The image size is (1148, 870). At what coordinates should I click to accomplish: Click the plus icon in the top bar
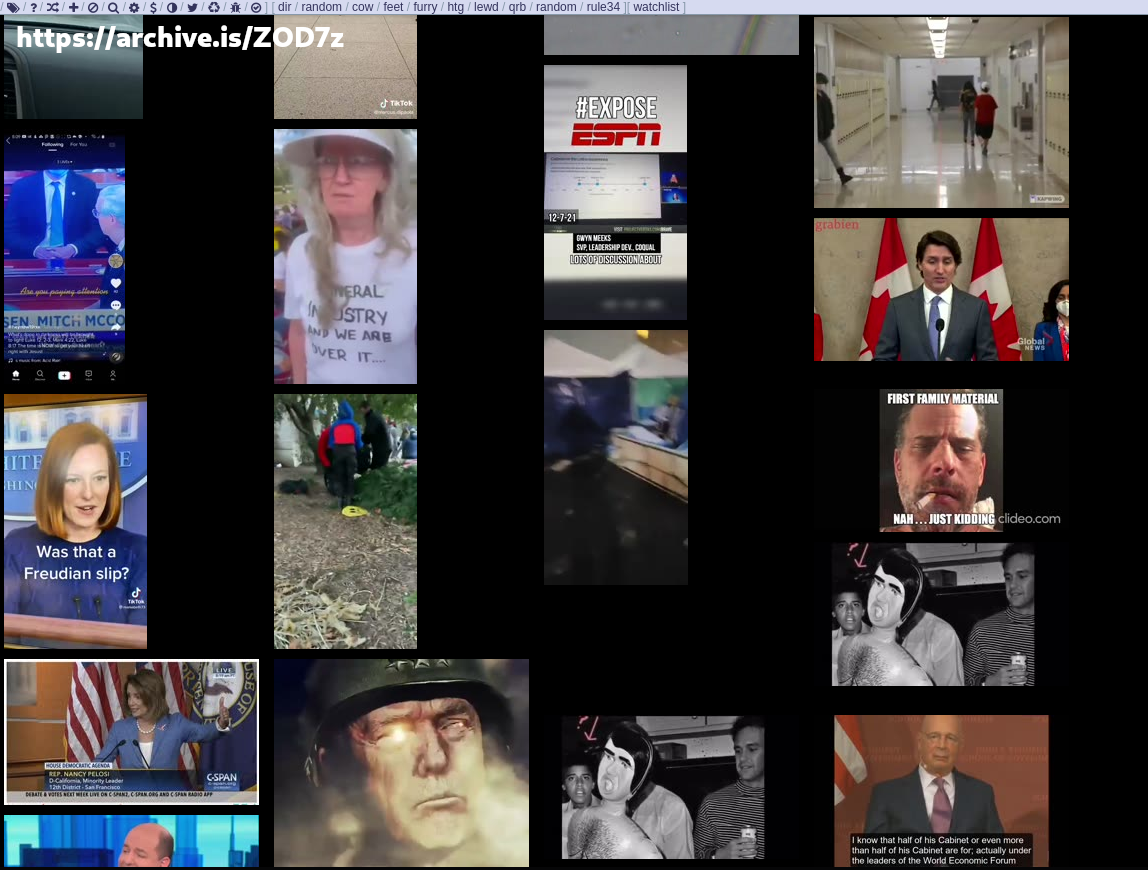click(x=73, y=7)
